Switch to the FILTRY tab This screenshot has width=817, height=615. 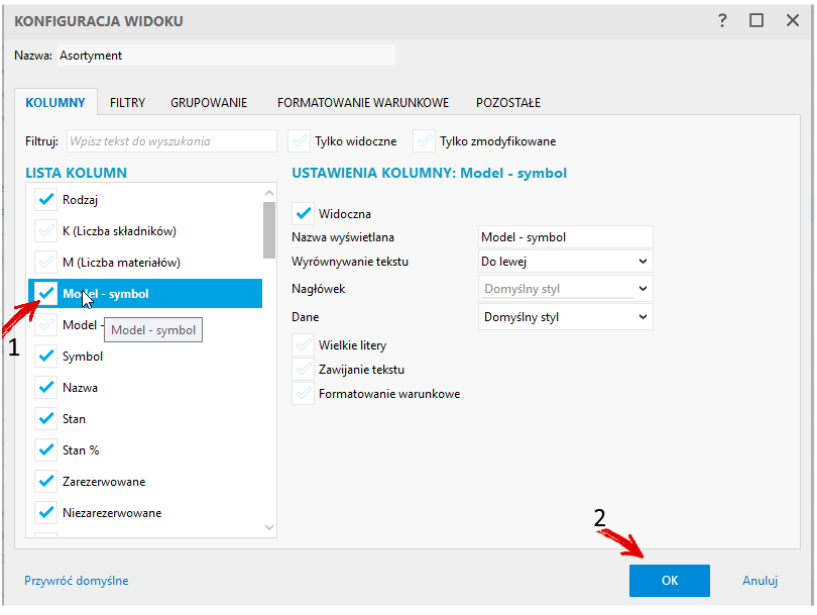[127, 103]
